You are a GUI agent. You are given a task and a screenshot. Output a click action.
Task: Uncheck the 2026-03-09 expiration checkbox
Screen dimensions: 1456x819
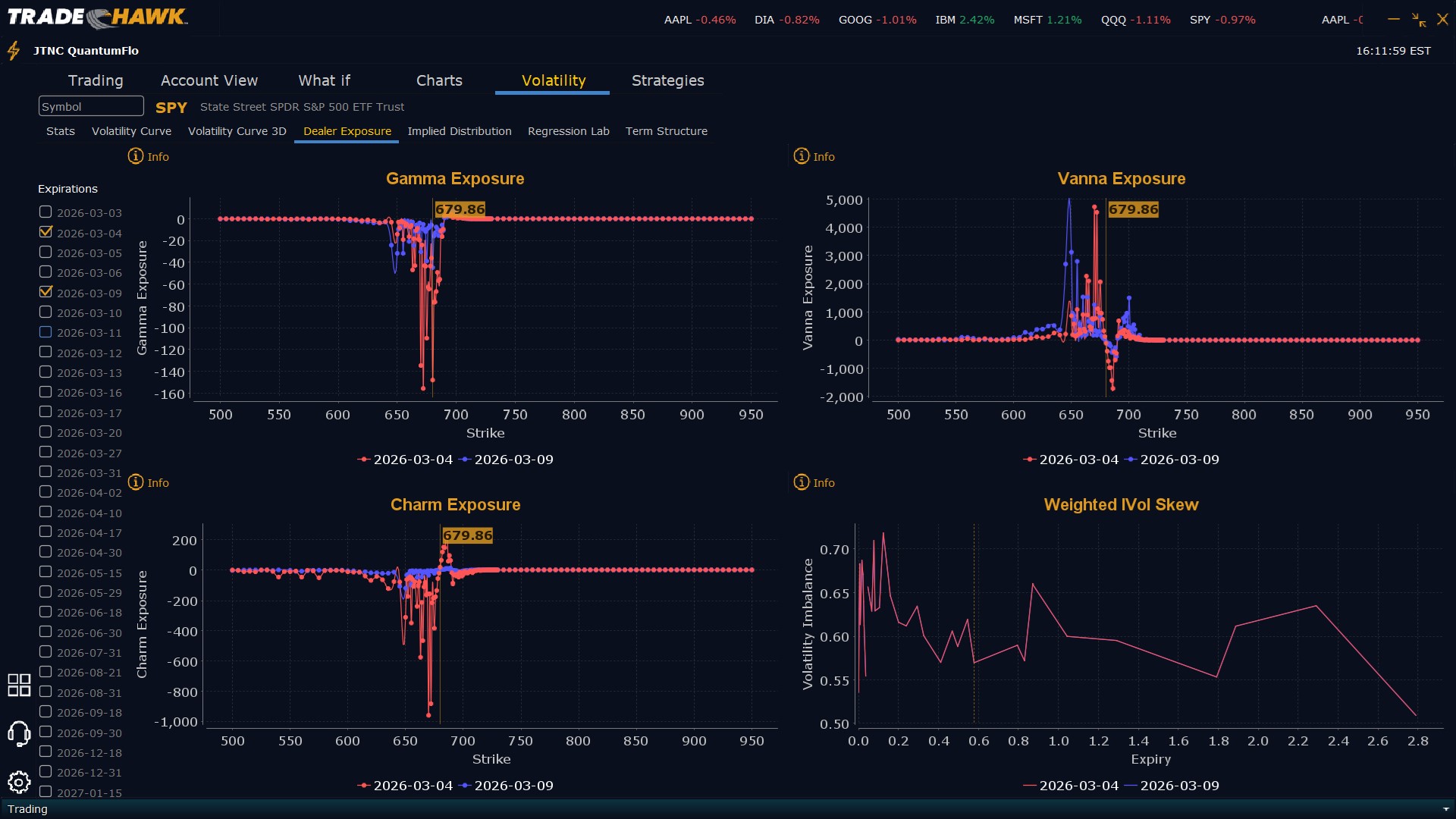click(x=45, y=292)
